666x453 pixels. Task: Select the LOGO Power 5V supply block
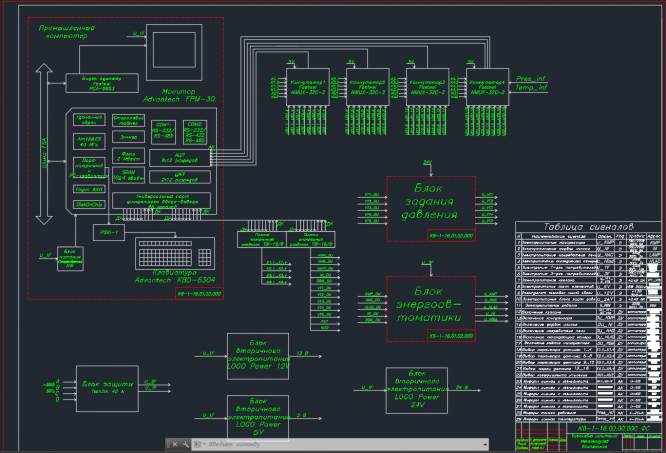point(259,417)
